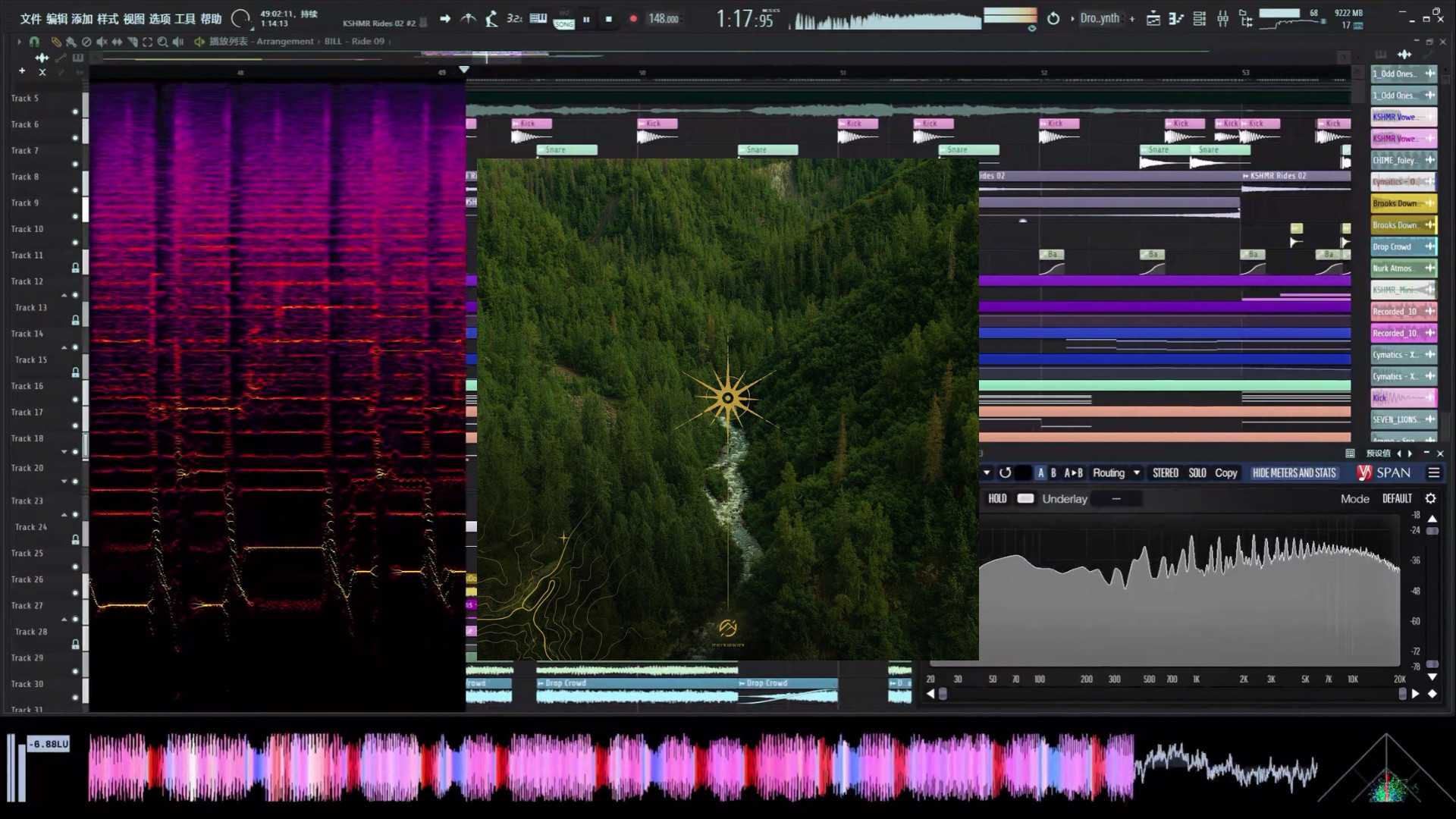
Task: Select the magnet snap icon in playlist
Action: (34, 42)
